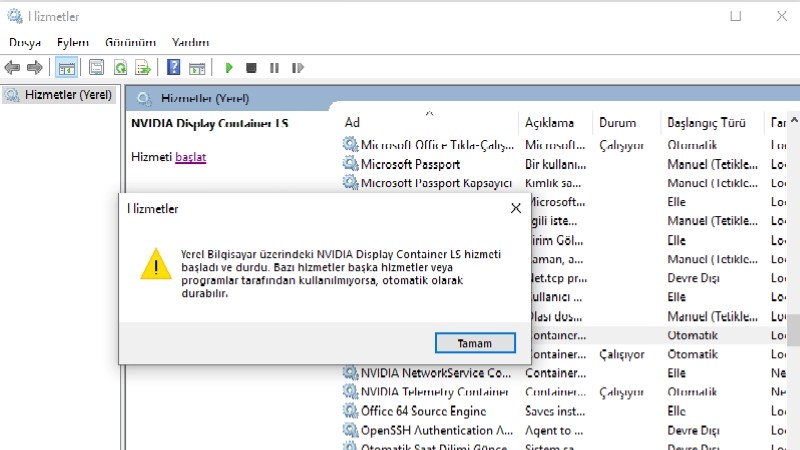This screenshot has height=450, width=800.
Task: Close the main Hizmetler window
Action: click(781, 16)
